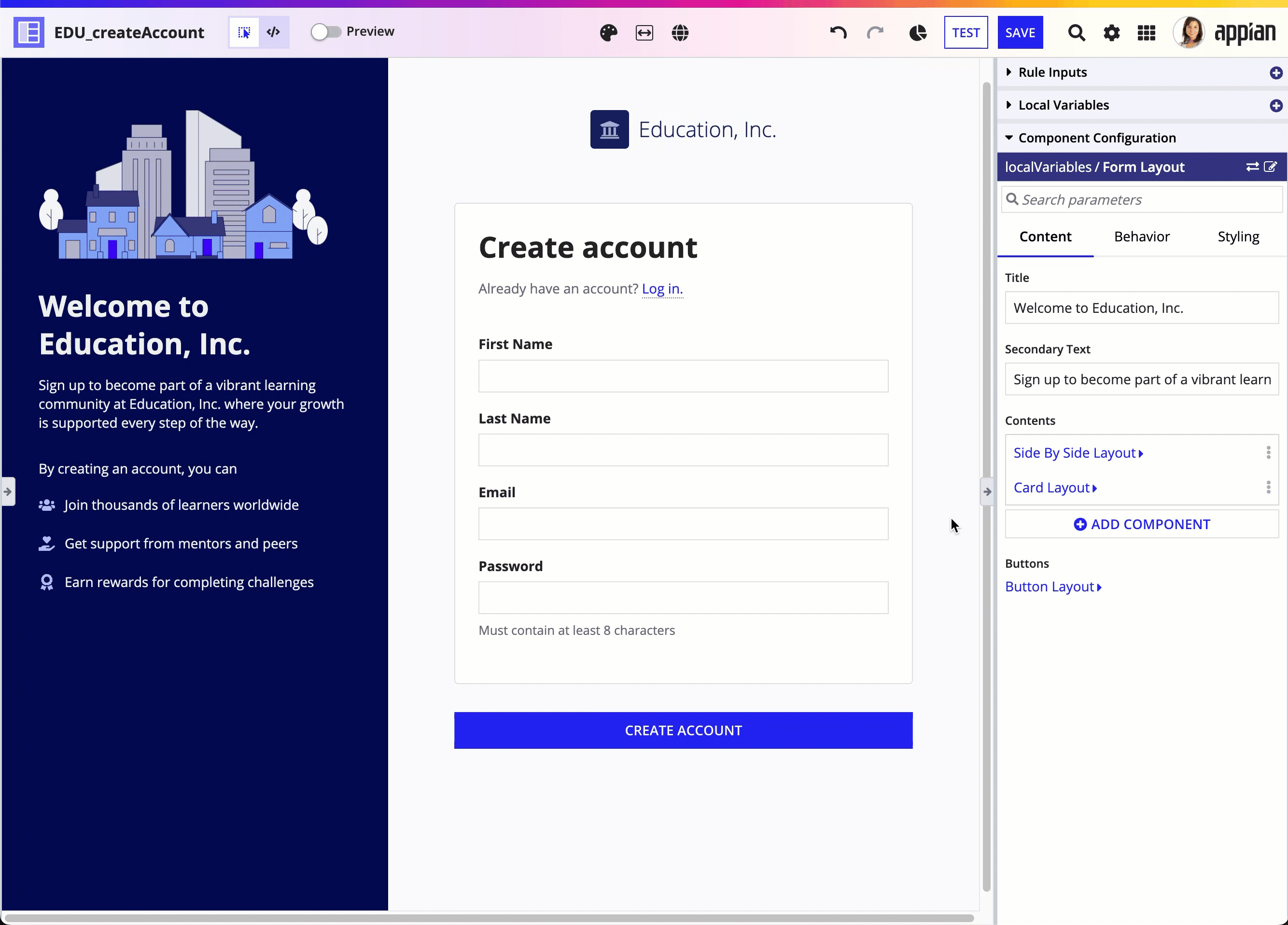Redo the last change
Viewport: 1288px width, 925px height.
[875, 32]
